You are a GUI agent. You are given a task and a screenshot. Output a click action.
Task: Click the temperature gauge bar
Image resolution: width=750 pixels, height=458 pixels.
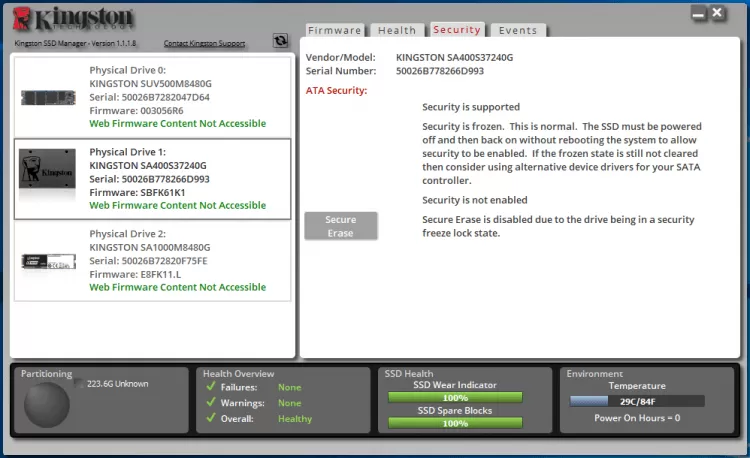pos(636,401)
